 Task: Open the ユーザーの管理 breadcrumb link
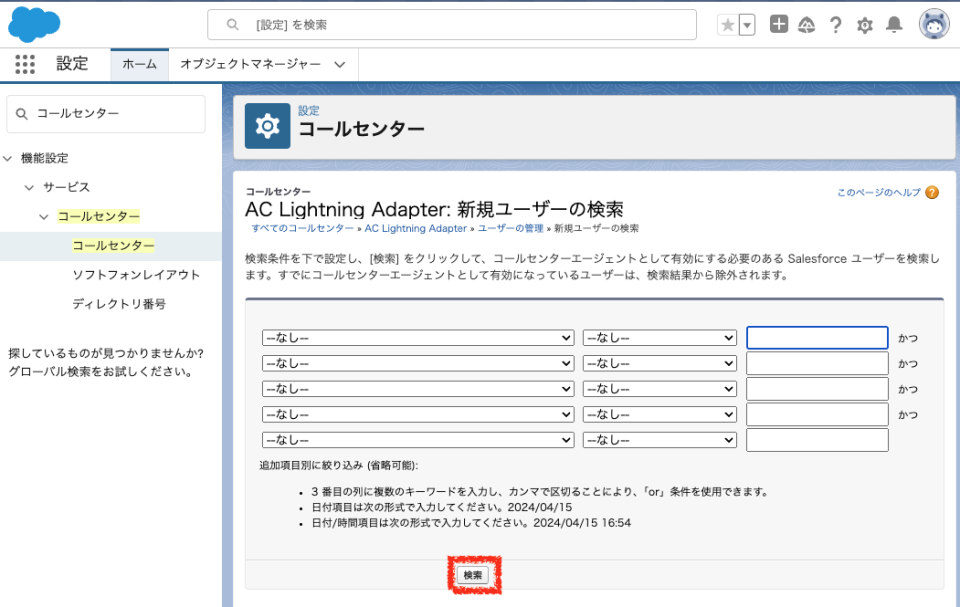click(511, 228)
